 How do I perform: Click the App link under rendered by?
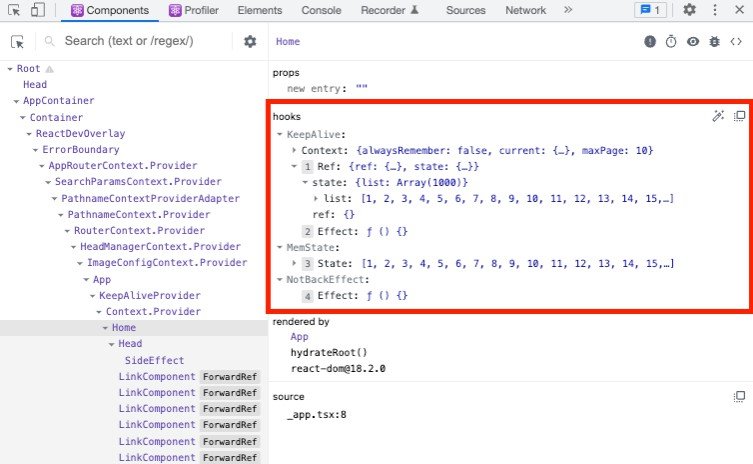(x=299, y=337)
